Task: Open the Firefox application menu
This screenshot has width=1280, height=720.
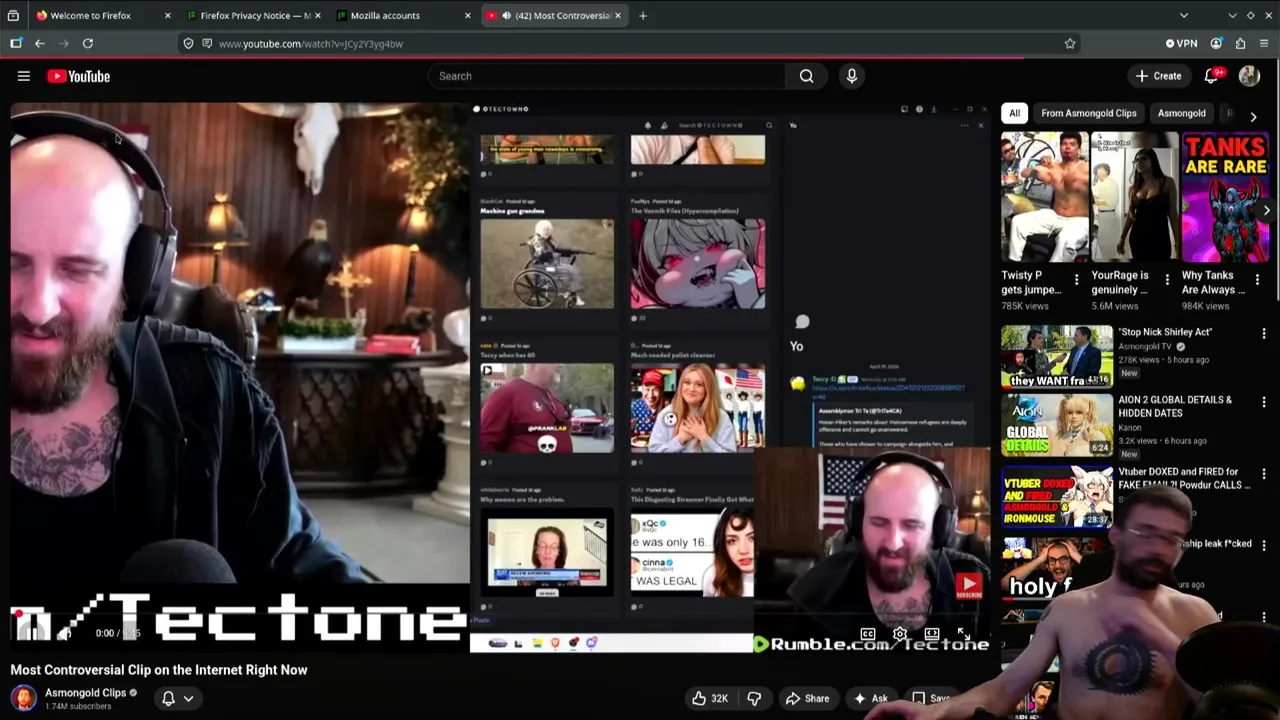Action: (1264, 43)
